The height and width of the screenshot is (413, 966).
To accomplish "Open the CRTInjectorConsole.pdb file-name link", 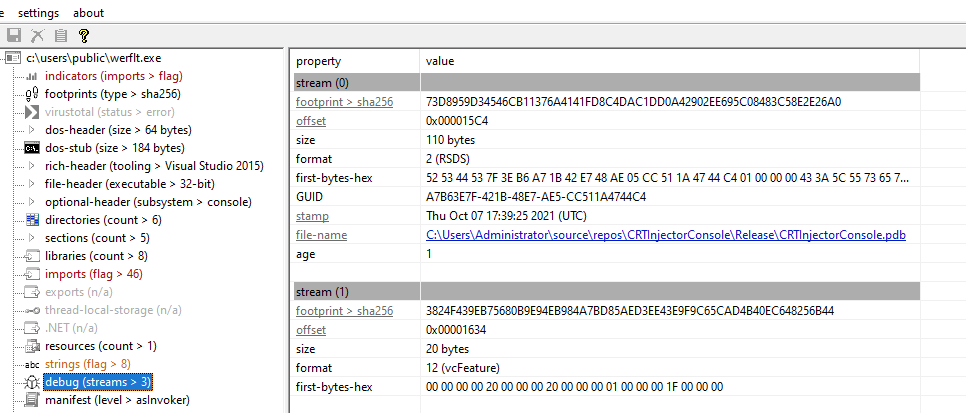I will click(666, 235).
